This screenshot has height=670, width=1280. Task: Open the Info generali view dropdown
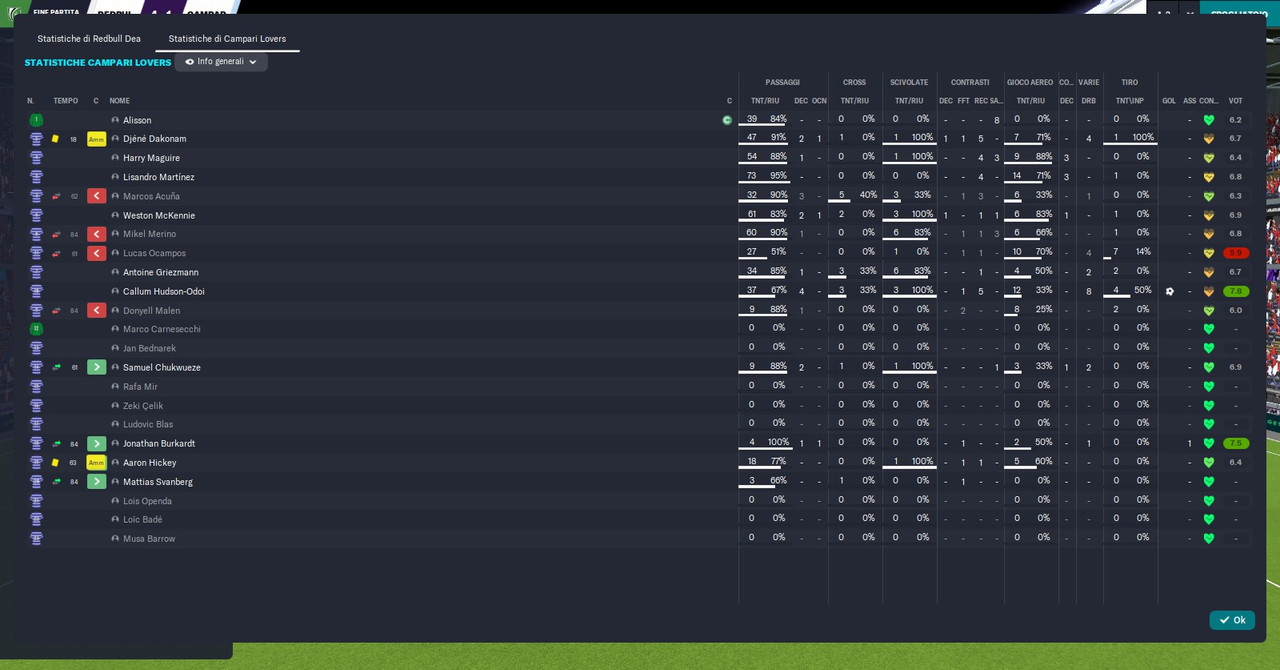click(x=221, y=62)
